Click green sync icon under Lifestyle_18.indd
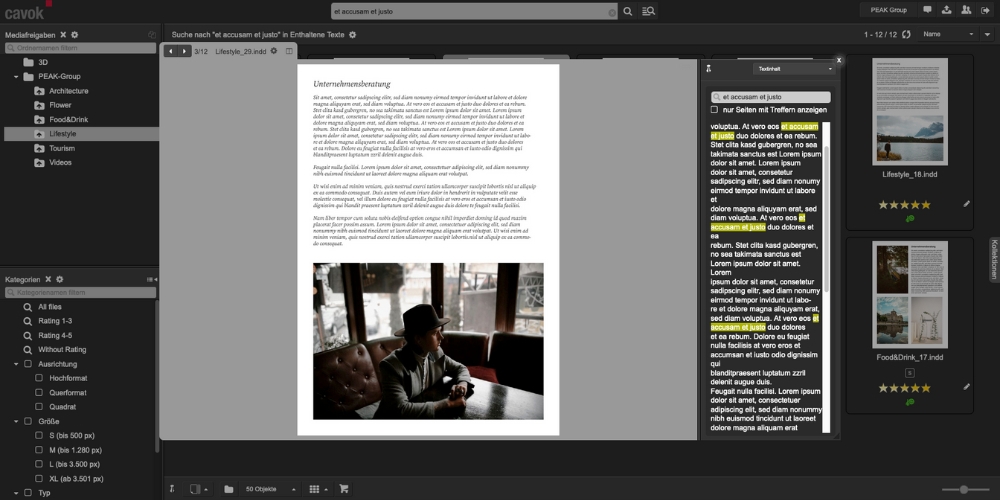The height and width of the screenshot is (500, 1000). 910,219
